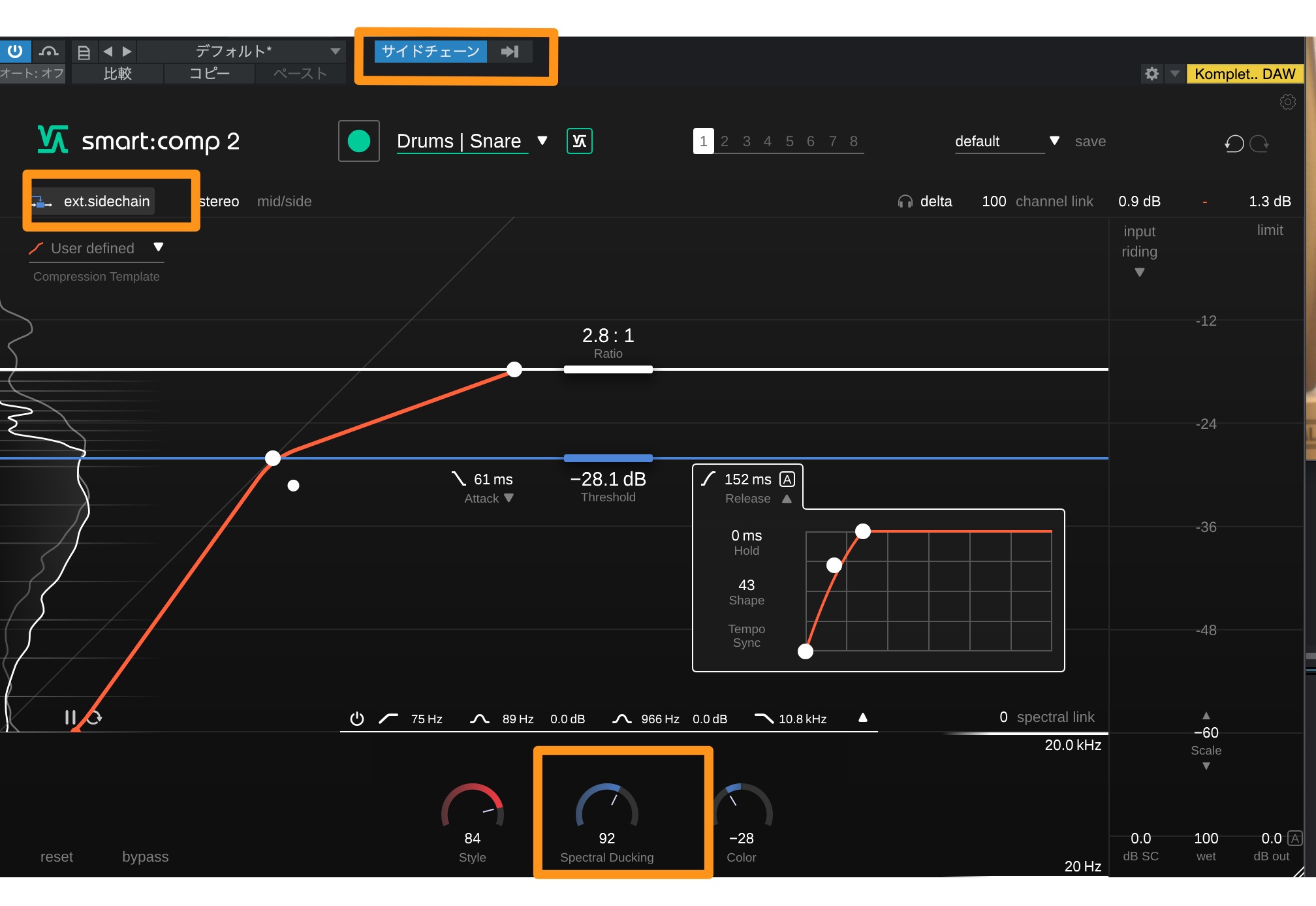Open the default preset dropdown

click(1054, 140)
